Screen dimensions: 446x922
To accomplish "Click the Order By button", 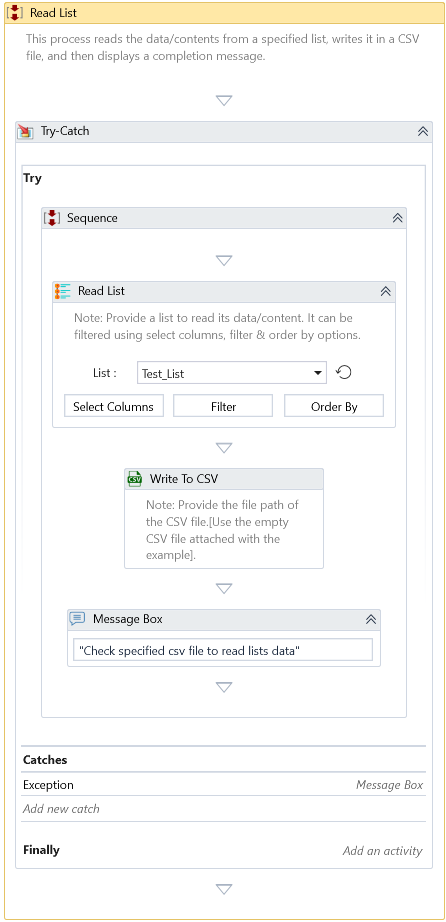I will point(334,406).
